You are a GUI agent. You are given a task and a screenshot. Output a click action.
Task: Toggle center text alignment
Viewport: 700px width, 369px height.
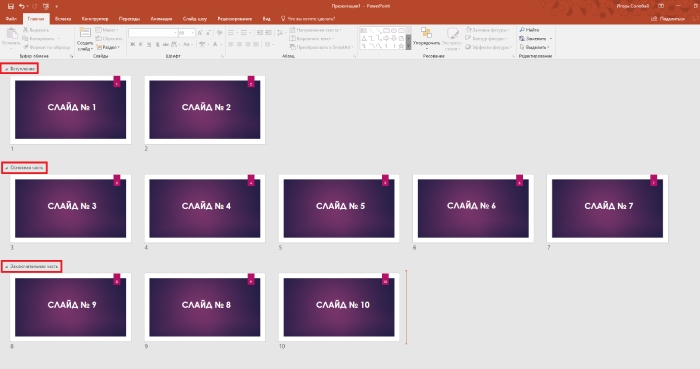pyautogui.click(x=239, y=45)
